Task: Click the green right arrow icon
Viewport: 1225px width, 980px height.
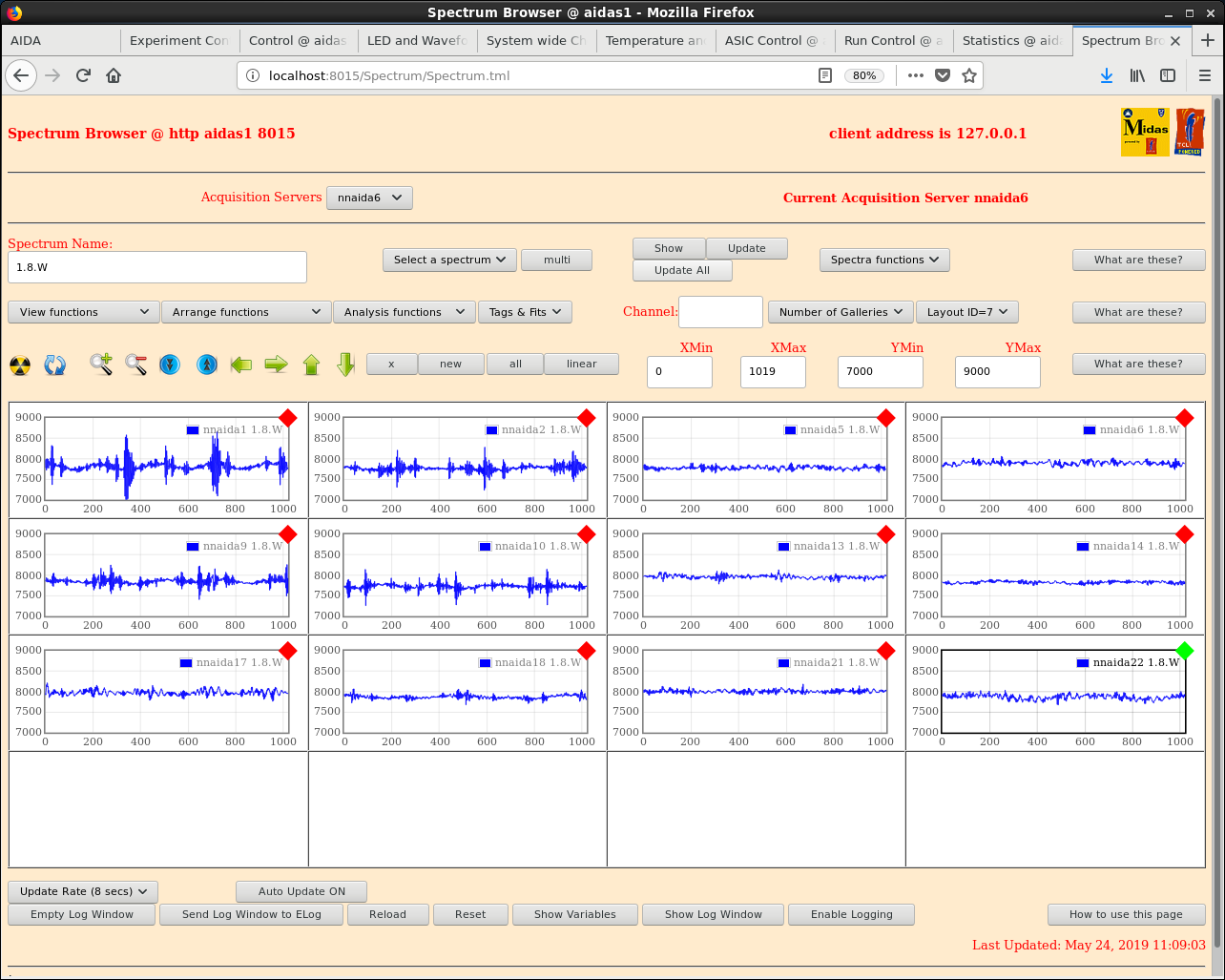Action: (276, 365)
